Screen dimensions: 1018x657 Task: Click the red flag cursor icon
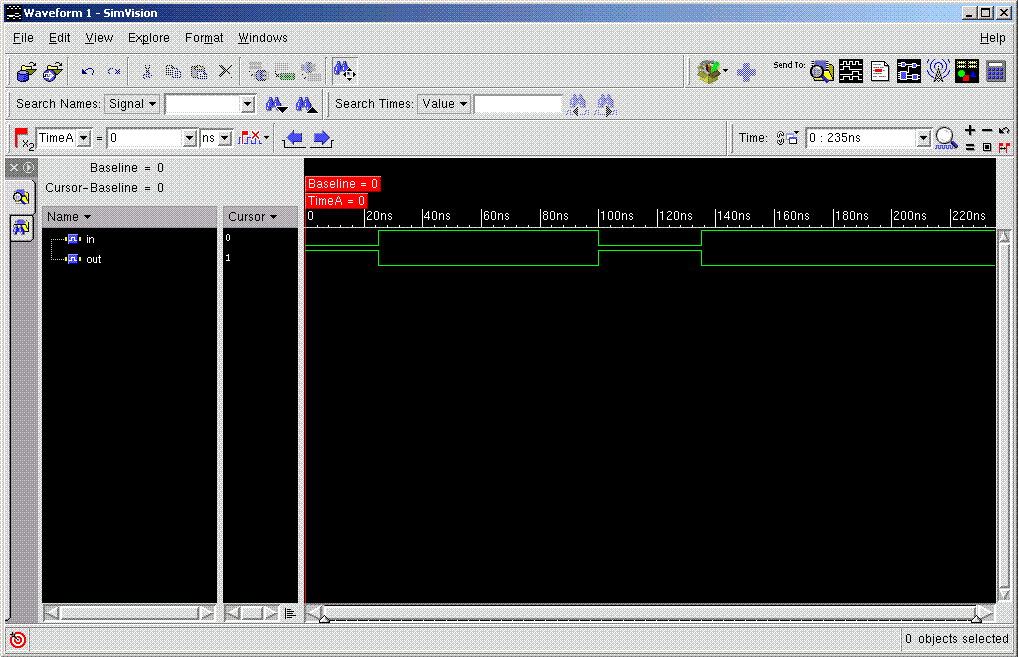tap(23, 138)
